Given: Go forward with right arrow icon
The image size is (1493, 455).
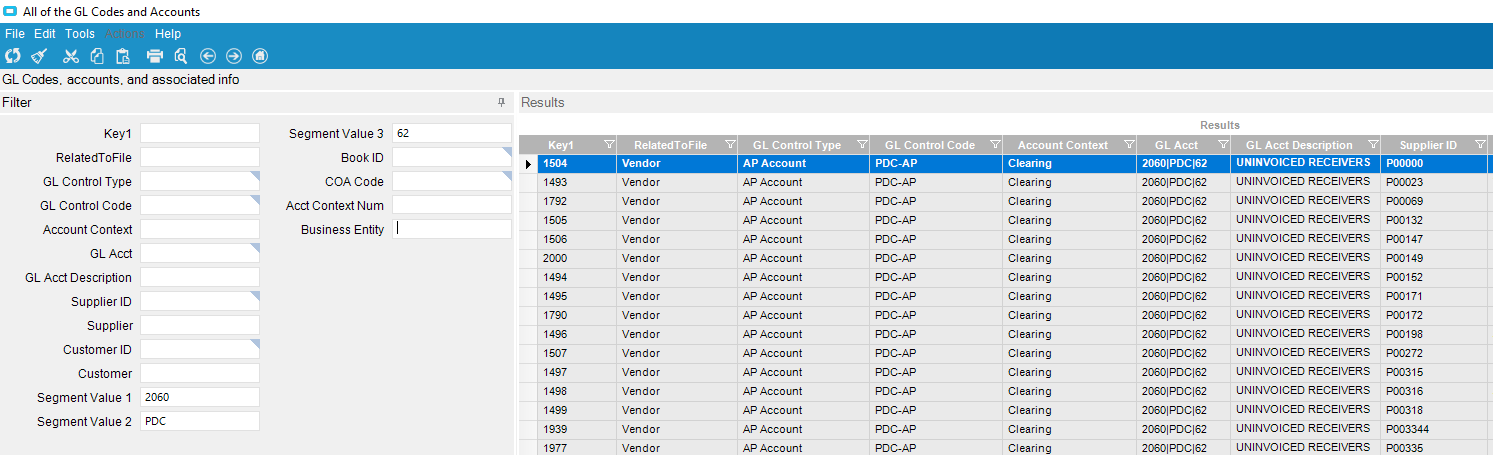Looking at the screenshot, I should tap(234, 56).
